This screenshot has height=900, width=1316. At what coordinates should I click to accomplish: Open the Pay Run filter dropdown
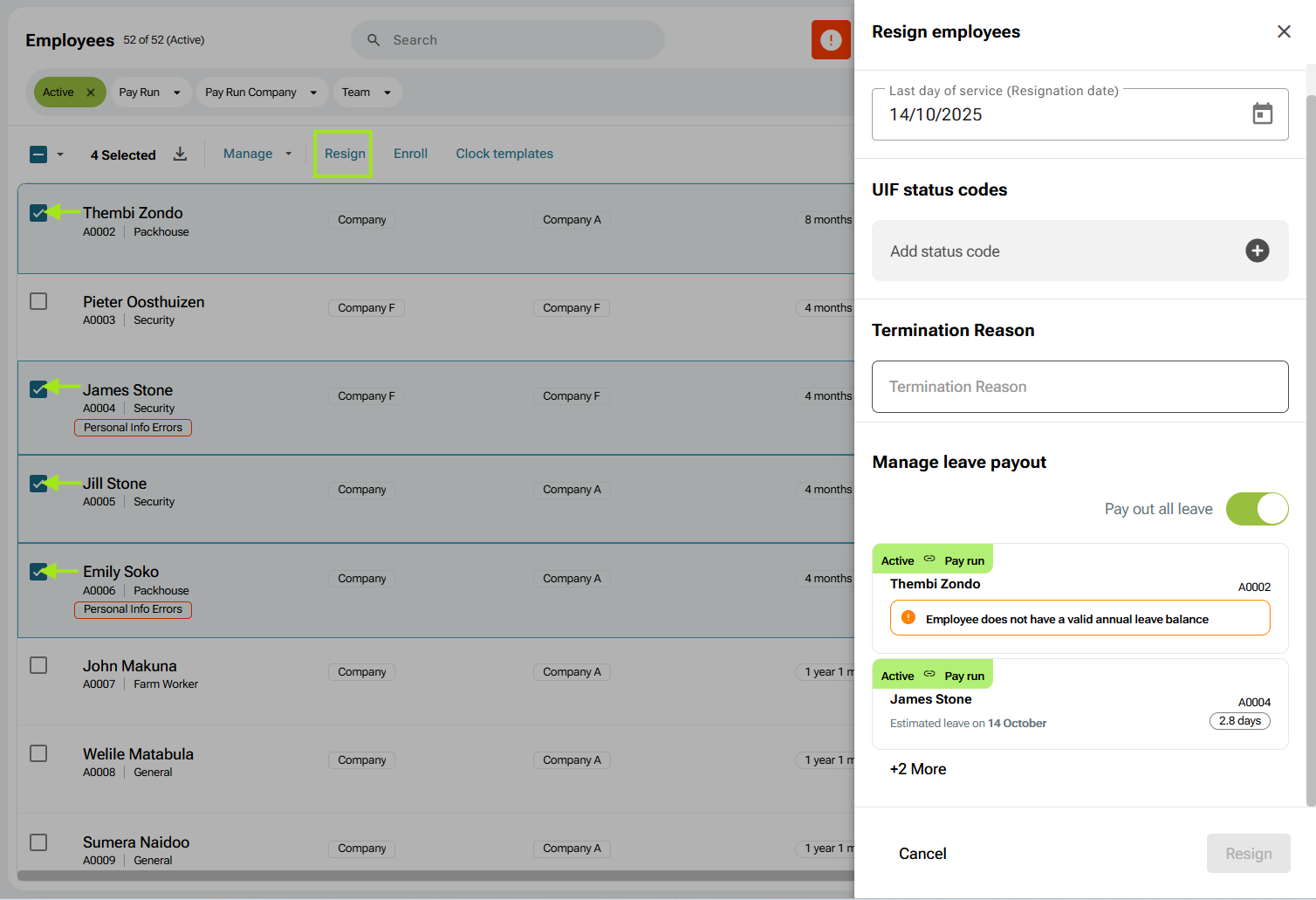[150, 93]
